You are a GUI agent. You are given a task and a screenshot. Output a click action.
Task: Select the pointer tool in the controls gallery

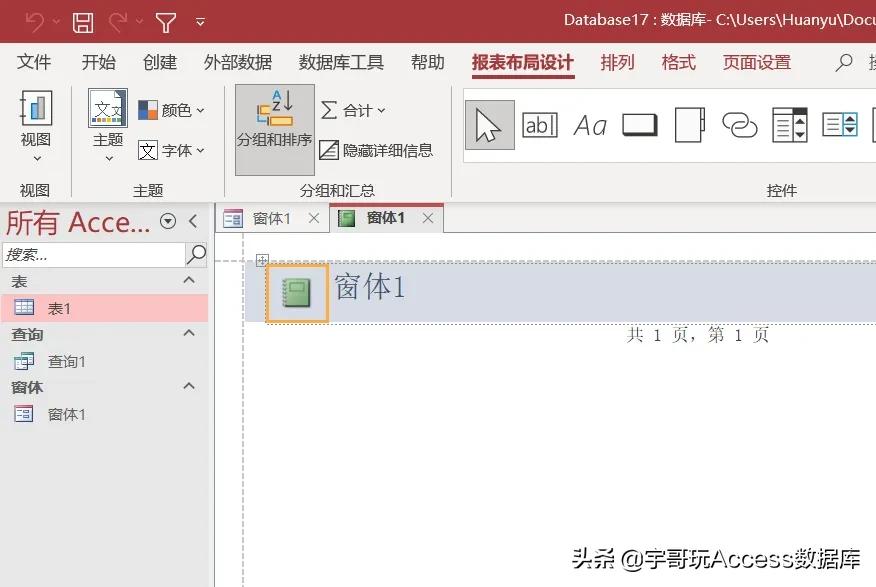pyautogui.click(x=488, y=125)
